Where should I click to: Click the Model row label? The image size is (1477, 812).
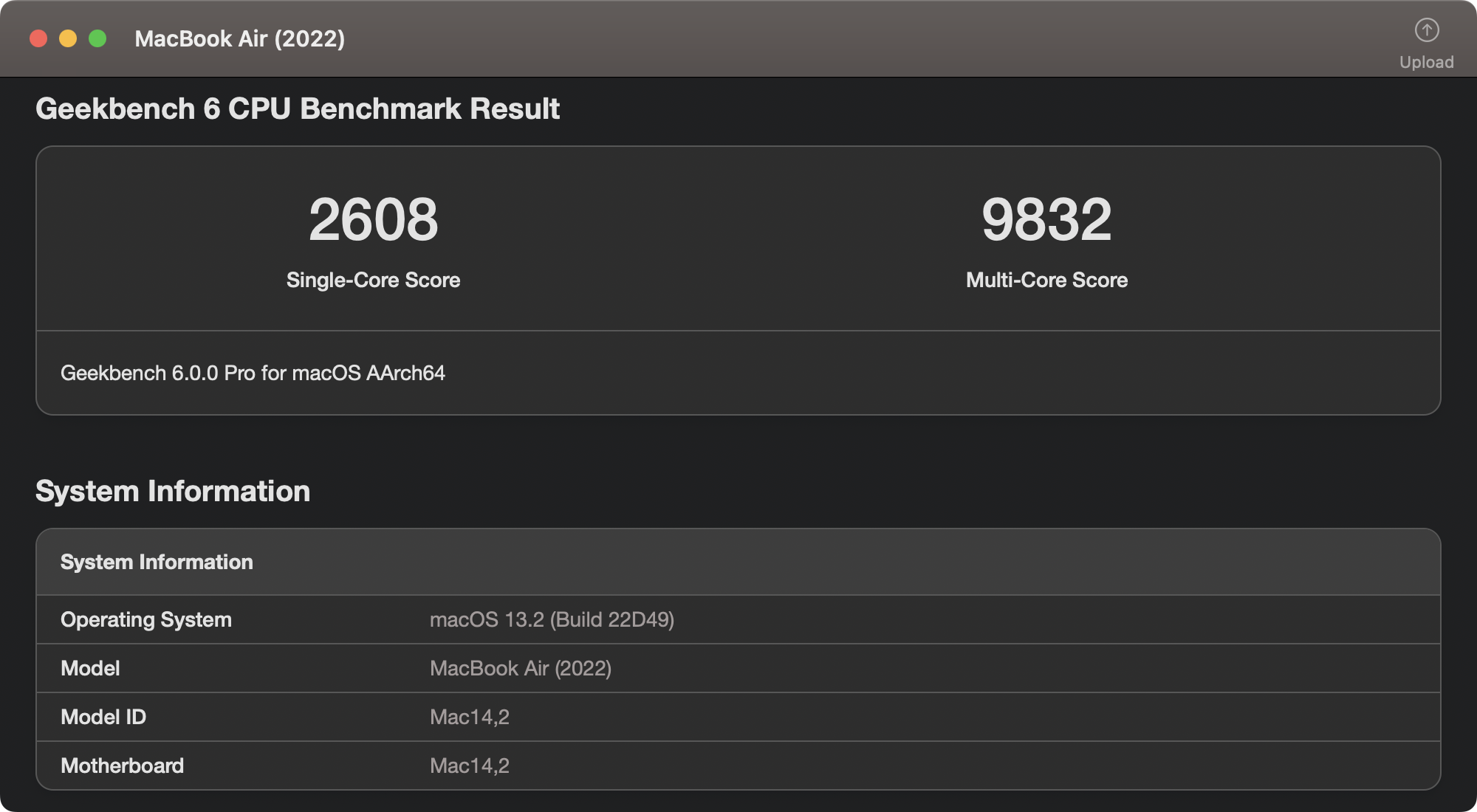pos(90,668)
